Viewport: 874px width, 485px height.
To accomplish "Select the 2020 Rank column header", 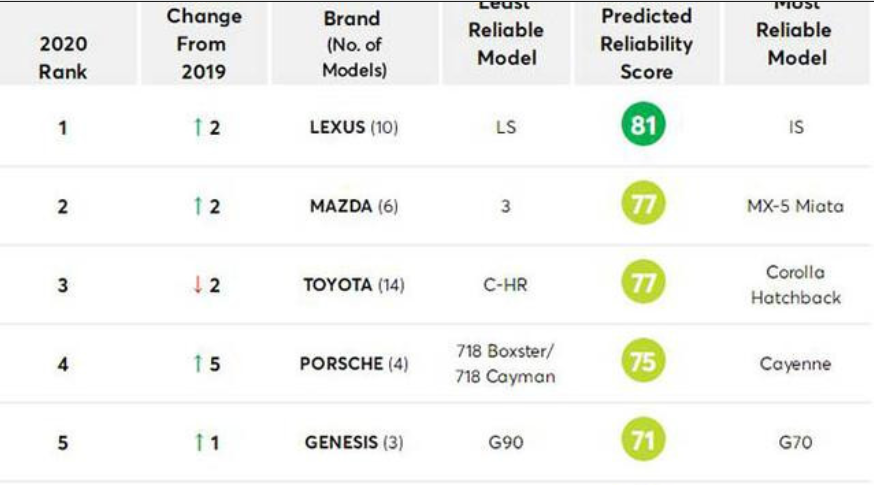I will 63,58.
